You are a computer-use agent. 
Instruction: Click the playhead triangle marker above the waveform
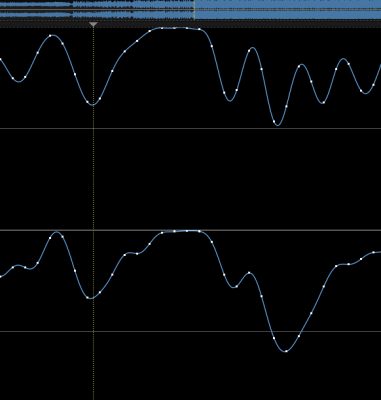point(93,25)
